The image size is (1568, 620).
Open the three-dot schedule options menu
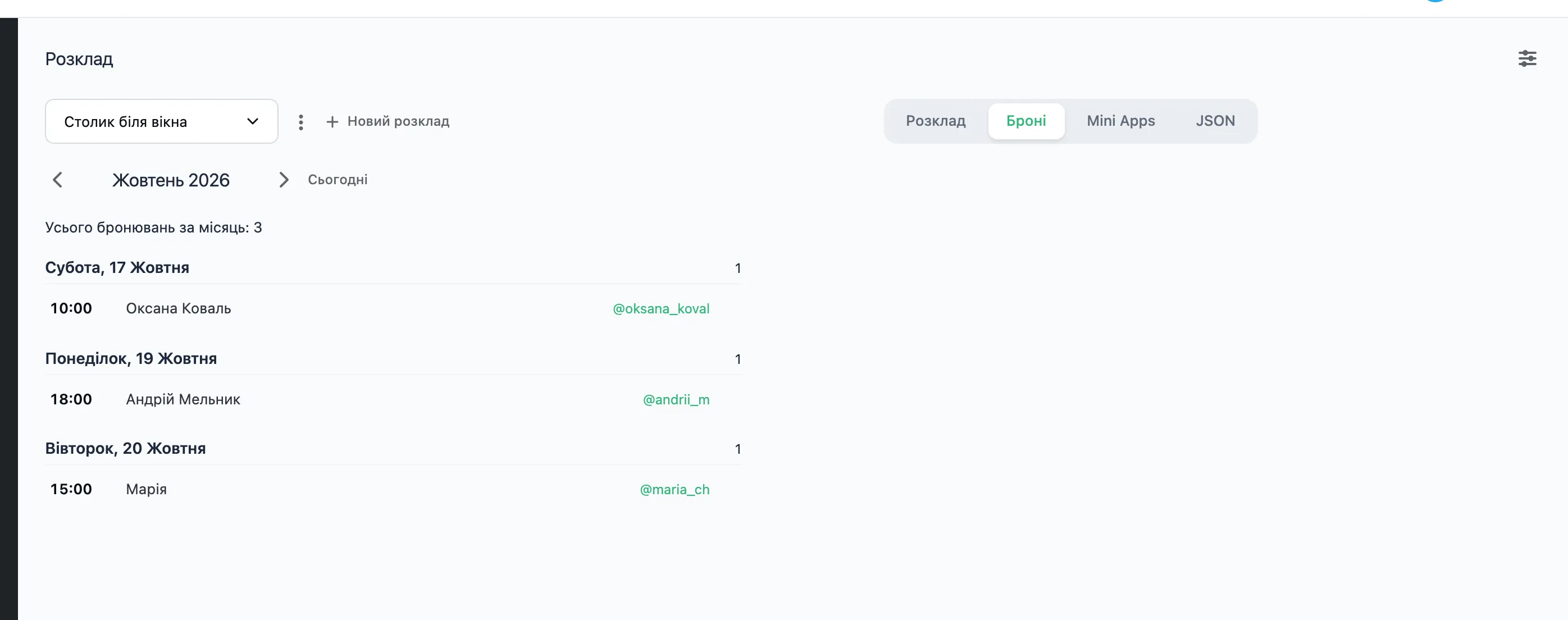(300, 122)
